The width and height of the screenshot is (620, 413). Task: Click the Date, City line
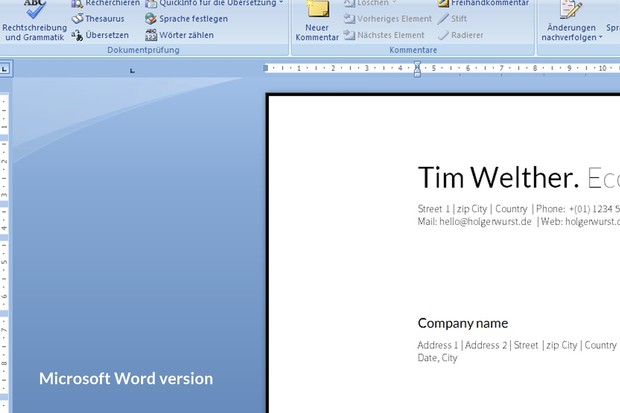[437, 358]
